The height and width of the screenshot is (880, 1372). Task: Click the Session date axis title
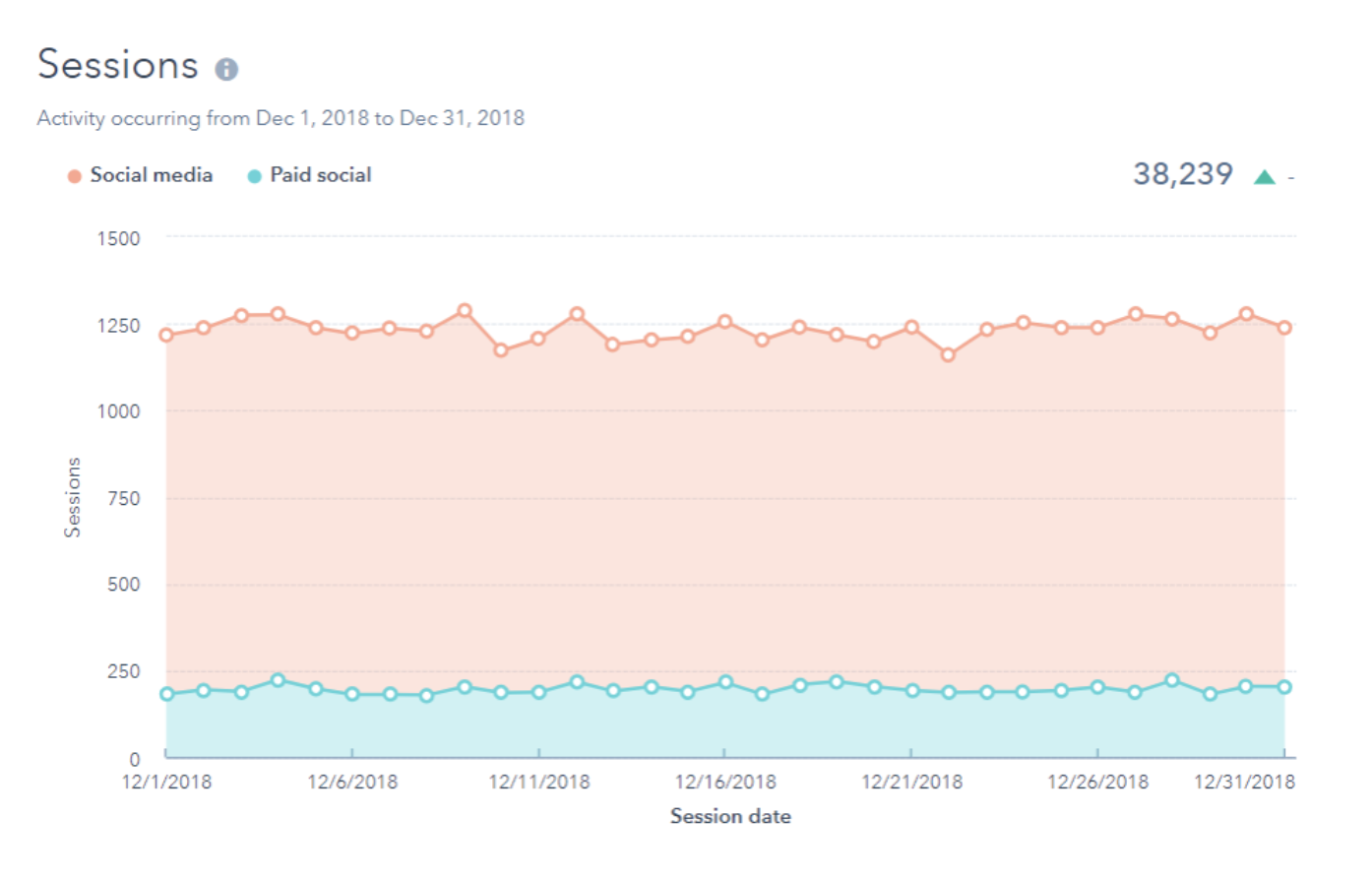coord(730,816)
